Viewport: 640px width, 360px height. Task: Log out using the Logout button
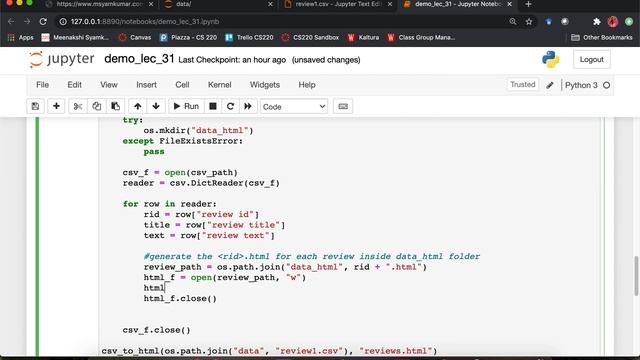coord(591,60)
